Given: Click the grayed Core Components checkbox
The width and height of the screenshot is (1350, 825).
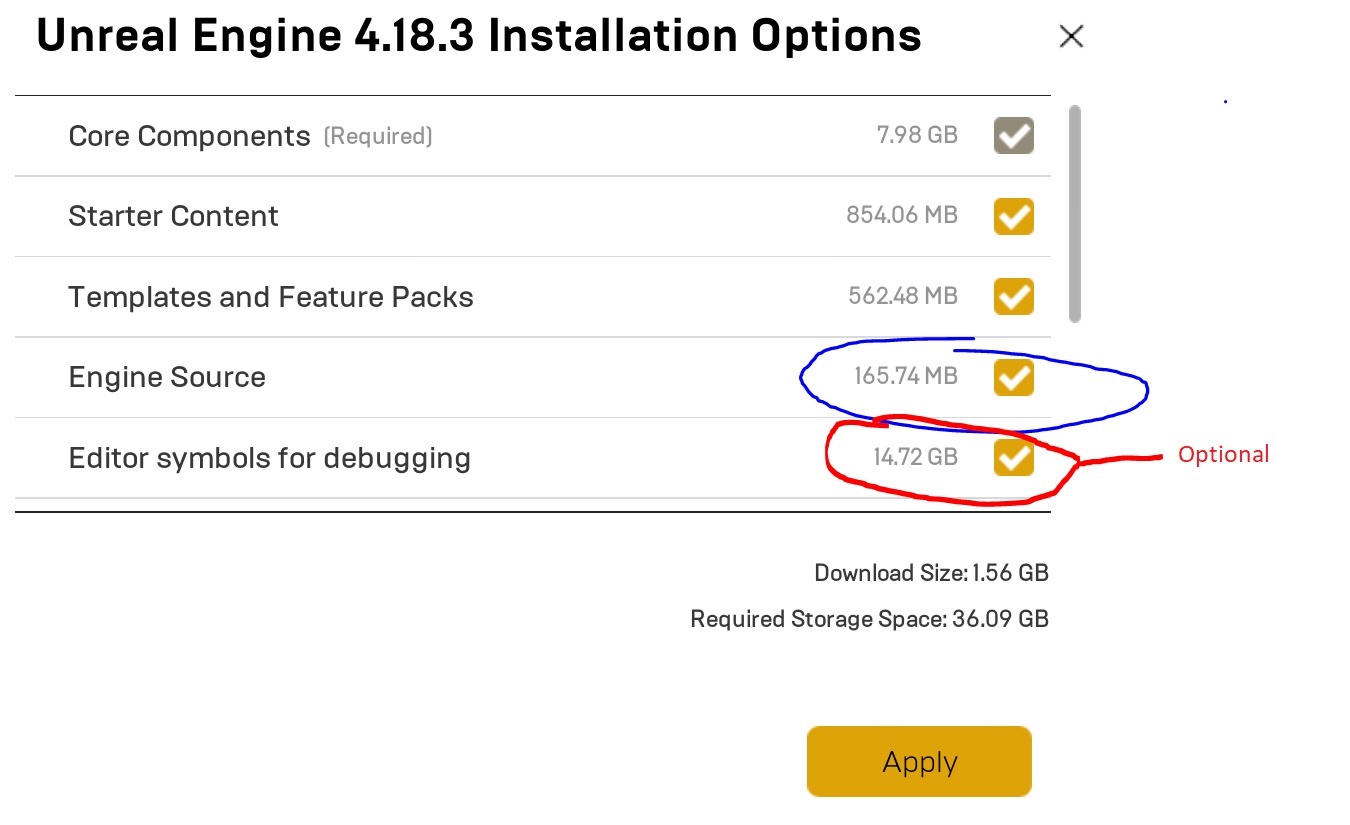Looking at the screenshot, I should point(1013,135).
